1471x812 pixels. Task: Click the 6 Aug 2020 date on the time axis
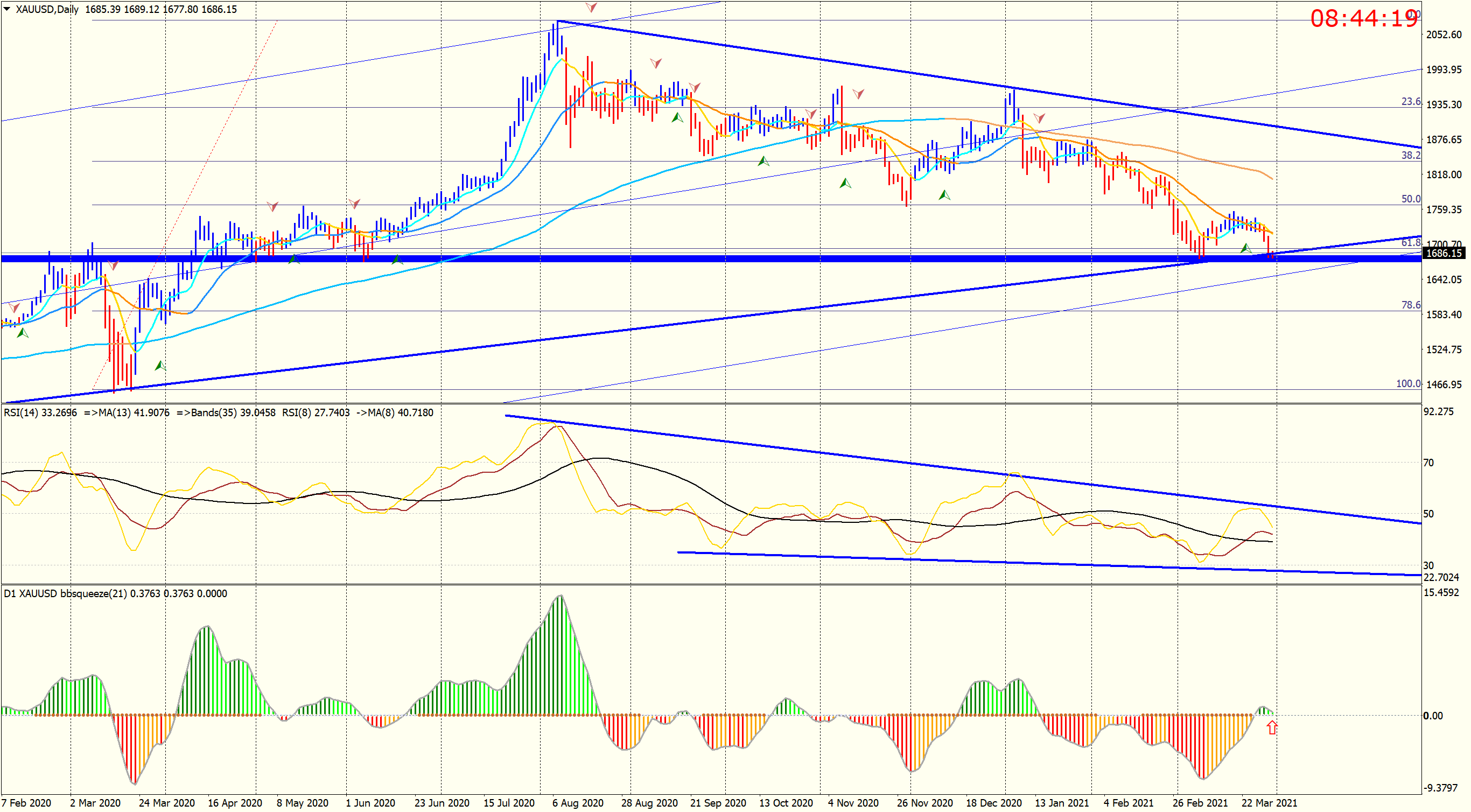click(x=577, y=803)
